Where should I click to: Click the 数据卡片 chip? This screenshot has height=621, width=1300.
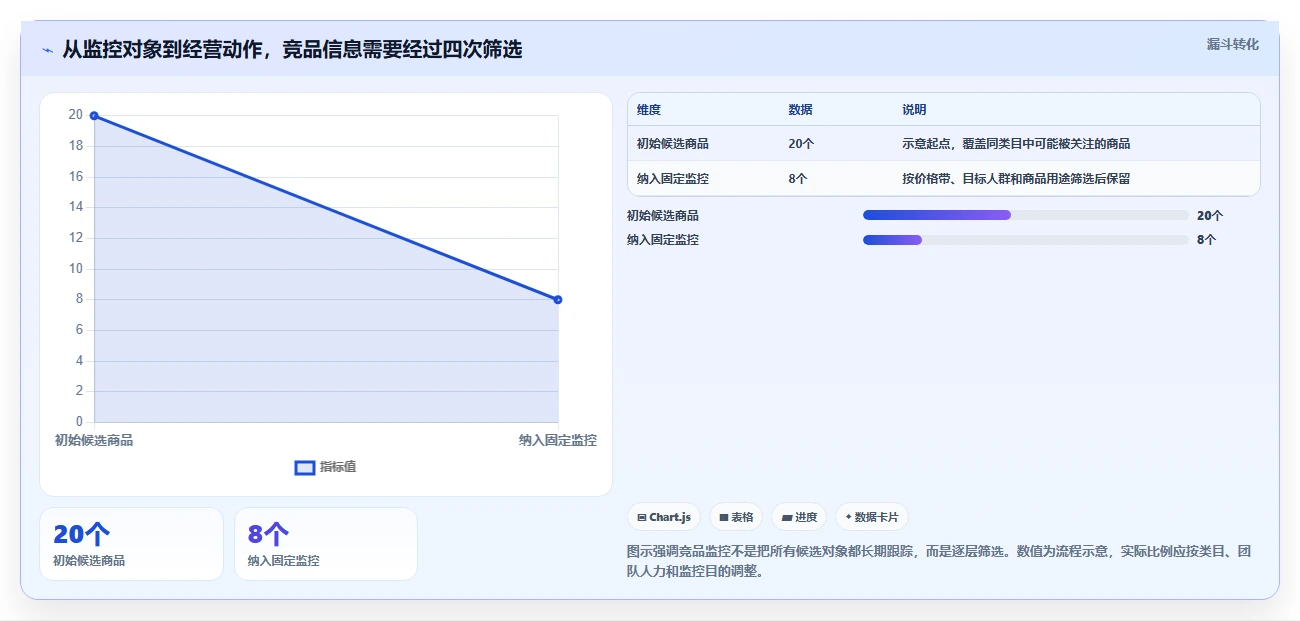click(872, 517)
